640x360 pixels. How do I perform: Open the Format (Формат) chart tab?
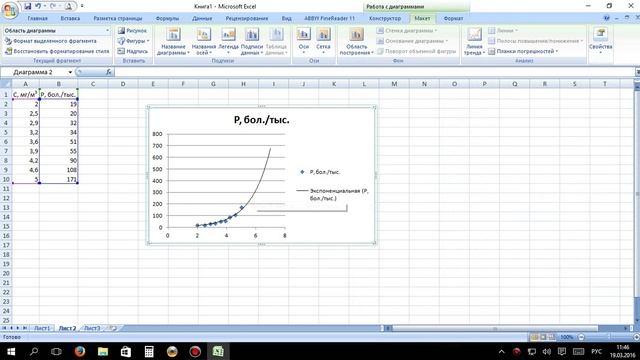click(x=453, y=18)
